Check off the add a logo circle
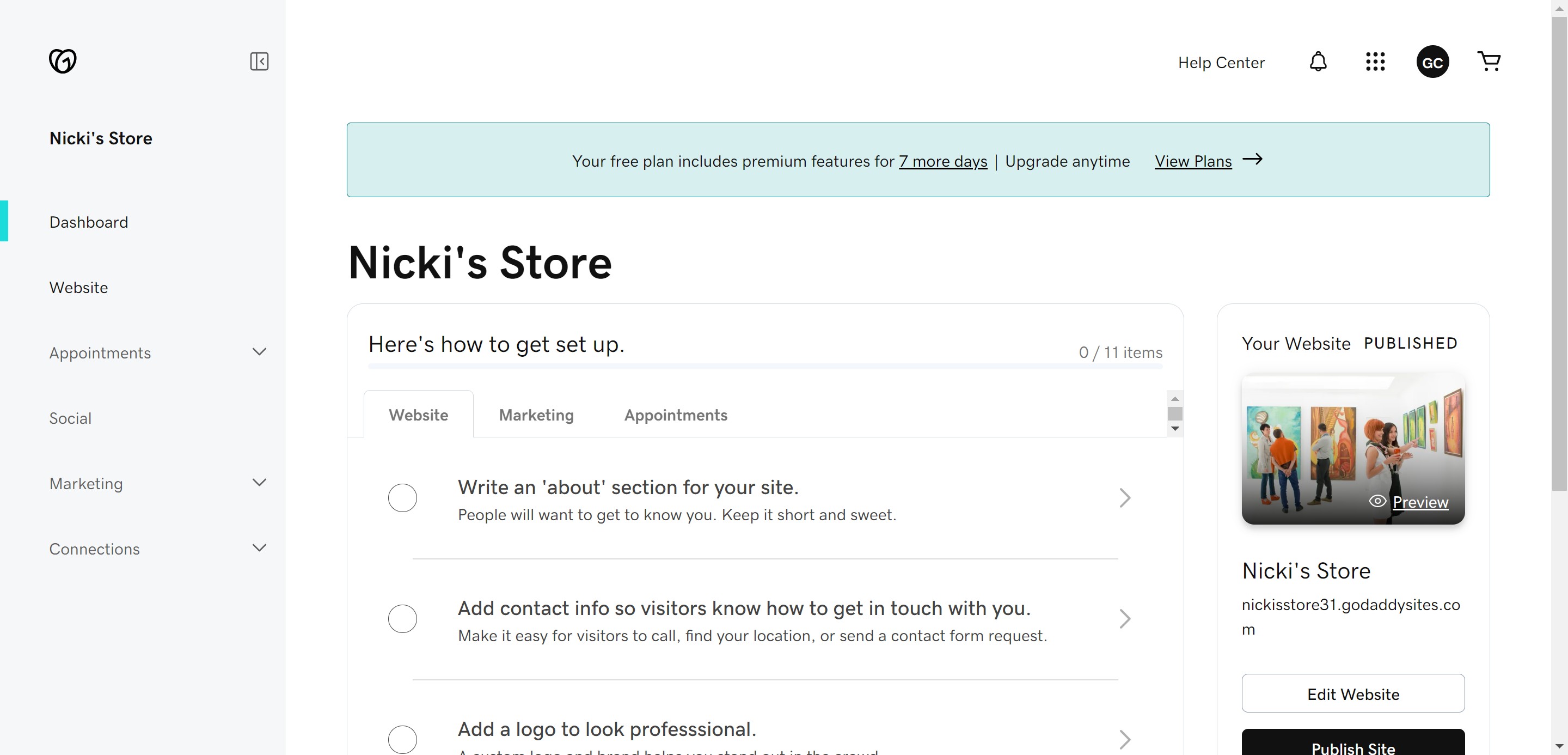Screen dimensions: 1568x755 click(x=402, y=739)
